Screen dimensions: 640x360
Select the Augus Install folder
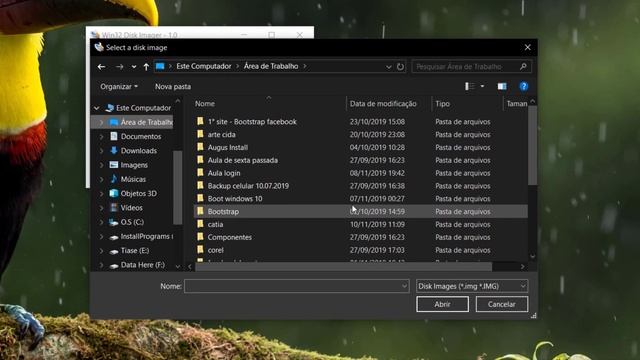pos(228,147)
